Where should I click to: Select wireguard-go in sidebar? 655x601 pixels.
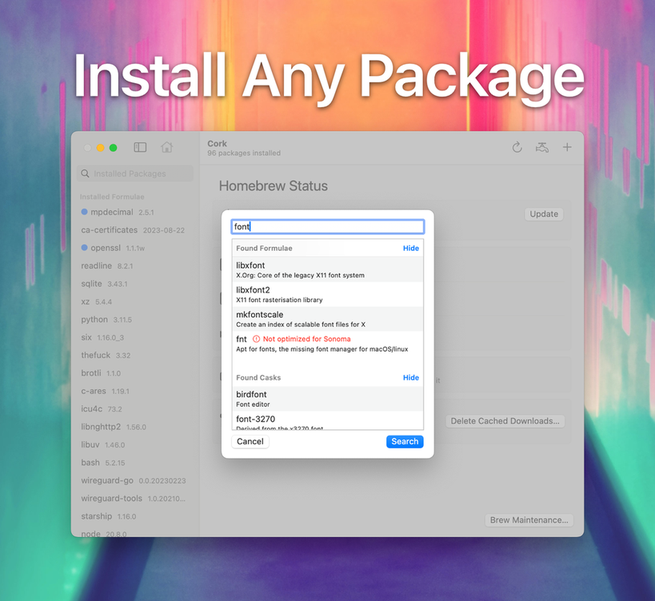(x=135, y=480)
